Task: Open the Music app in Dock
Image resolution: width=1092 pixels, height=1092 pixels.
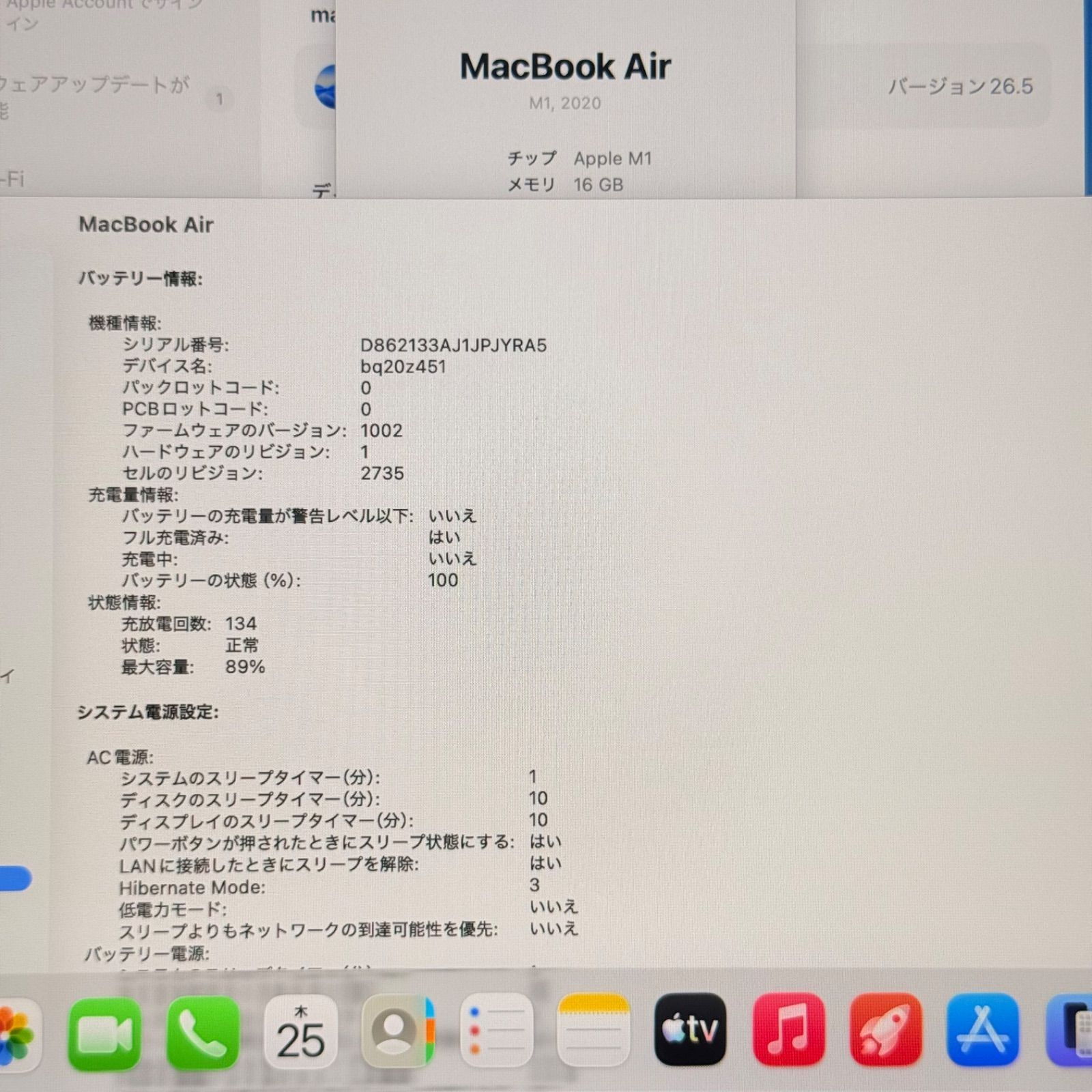Action: [x=788, y=1029]
